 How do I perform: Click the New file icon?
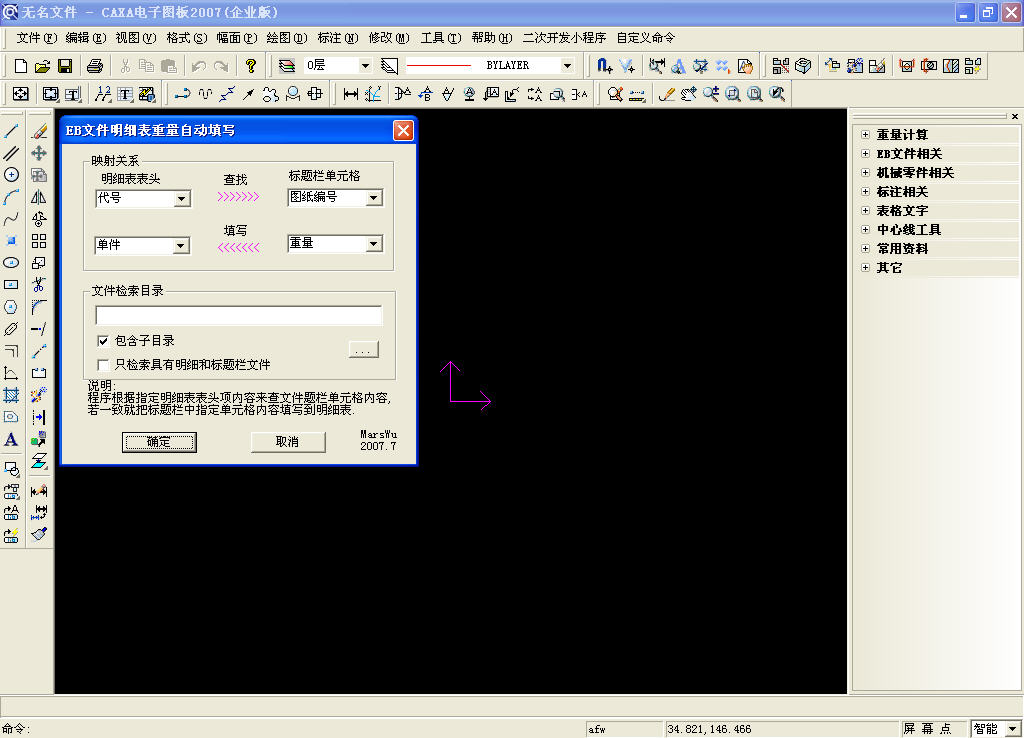click(x=20, y=65)
